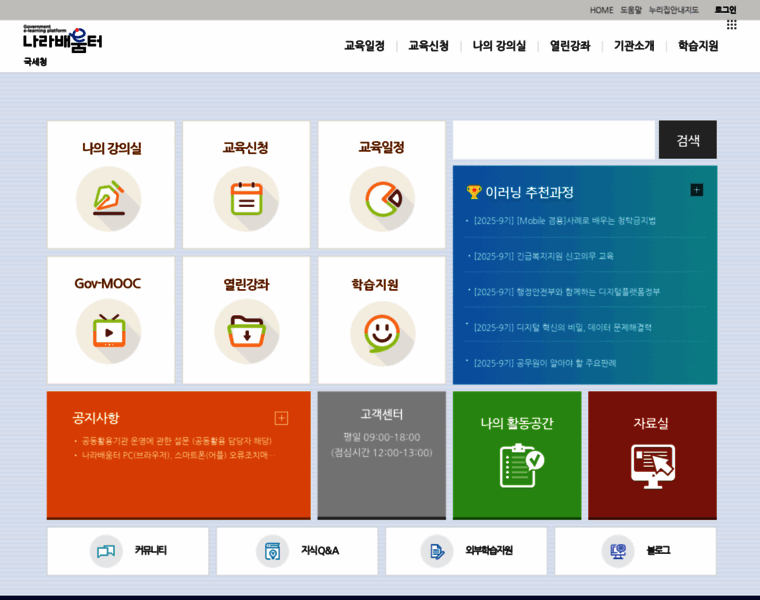Open course 디지털 혁신의 비밀, 데이터 문제해결력
Screen dimensions: 760x600
pos(562,328)
